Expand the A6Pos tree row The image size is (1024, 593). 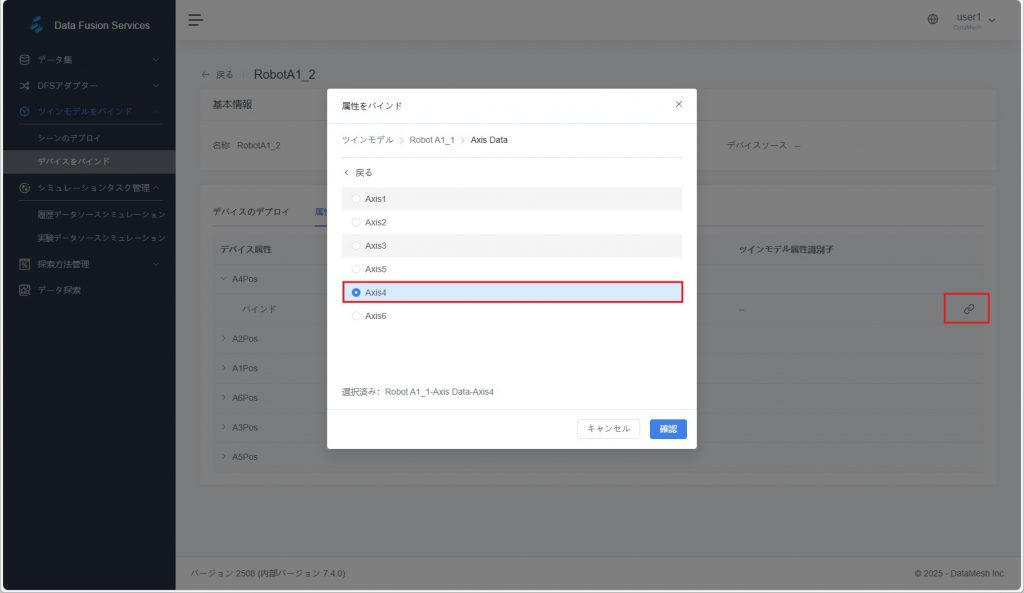(223, 398)
